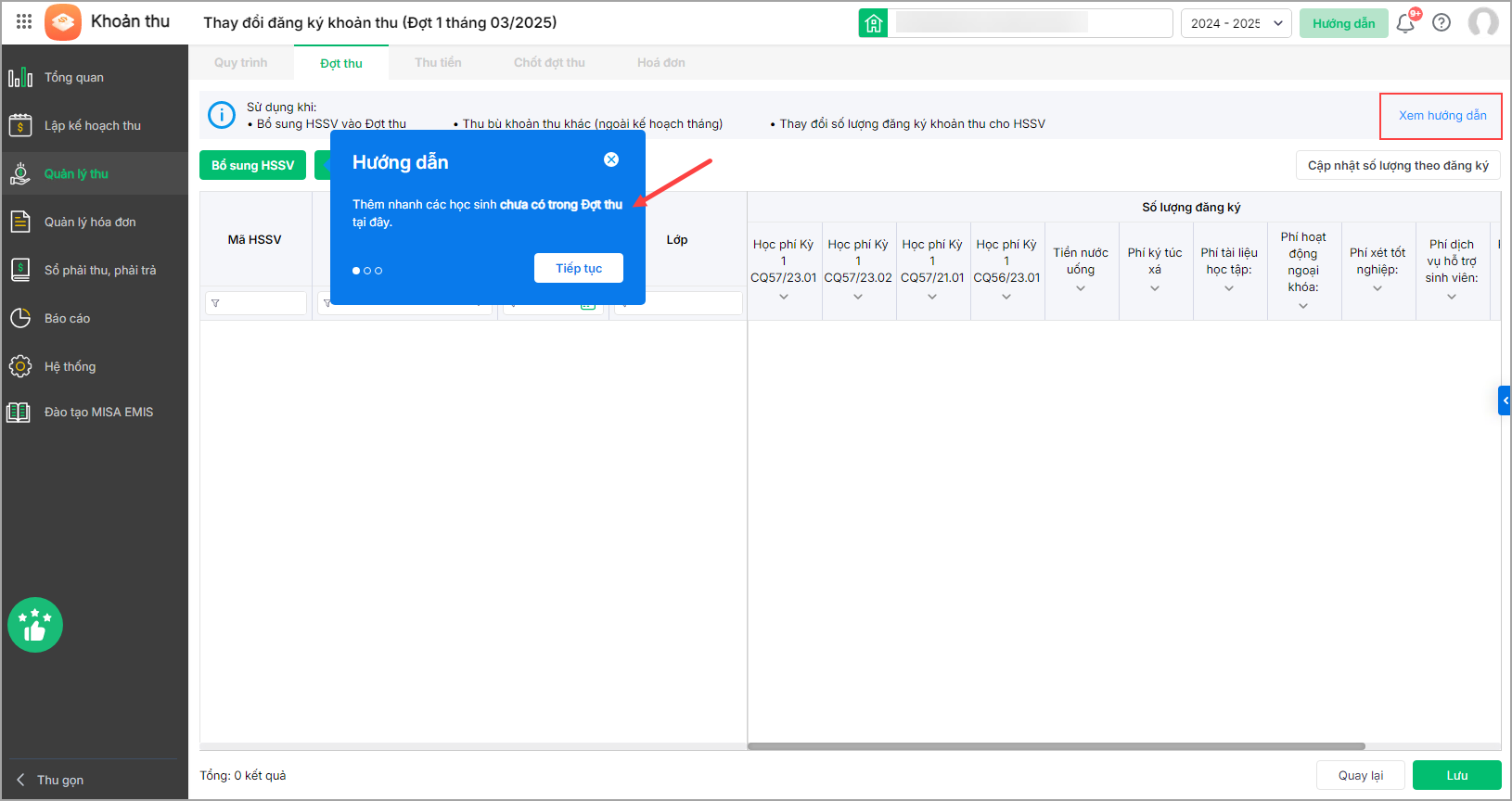Image resolution: width=1512 pixels, height=801 pixels.
Task: Switch to the Thu tiền tab
Action: (x=438, y=63)
